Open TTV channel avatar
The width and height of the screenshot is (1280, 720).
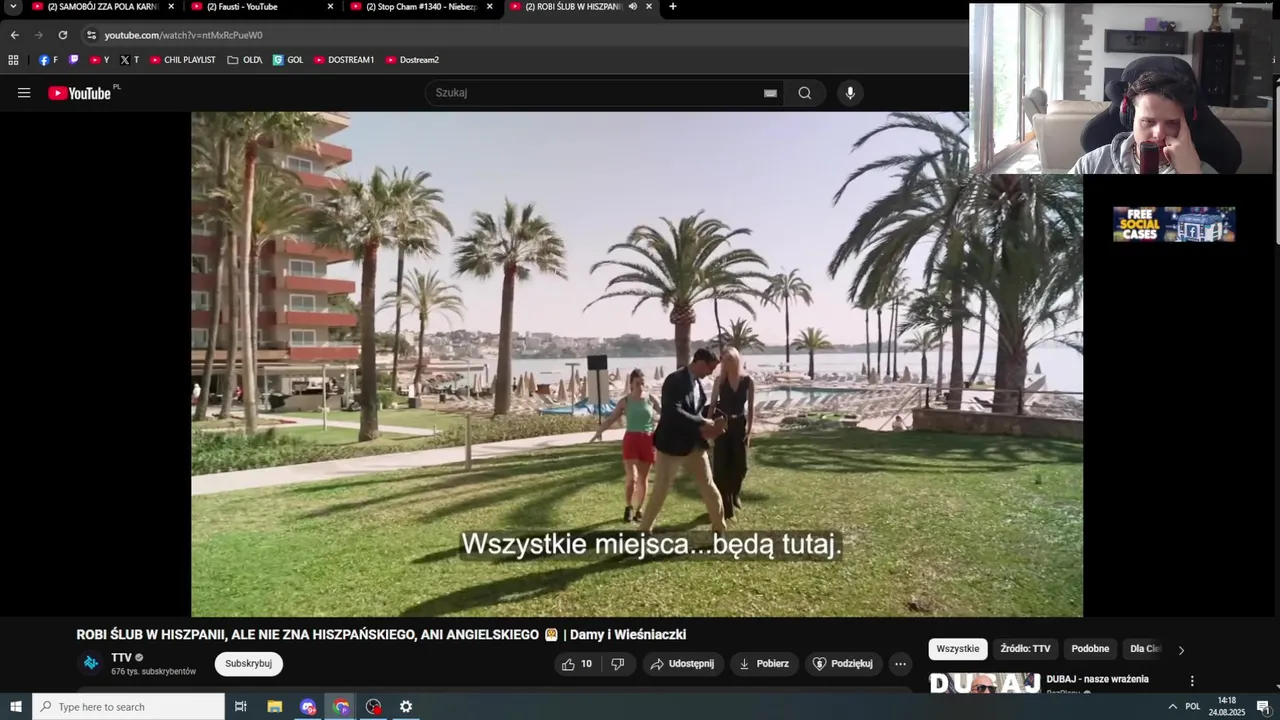click(91, 663)
